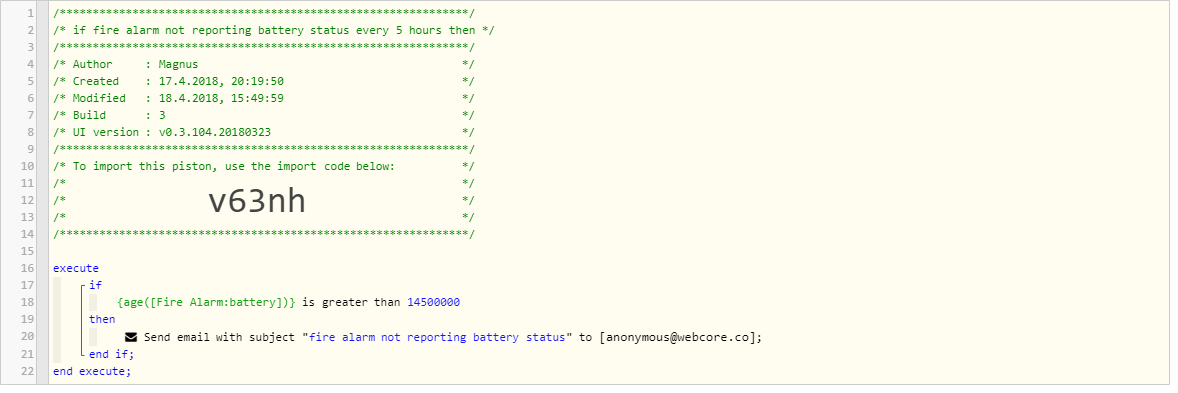The image size is (1178, 393).
Task: Click the piston title comment on line 2
Action: pos(273,30)
